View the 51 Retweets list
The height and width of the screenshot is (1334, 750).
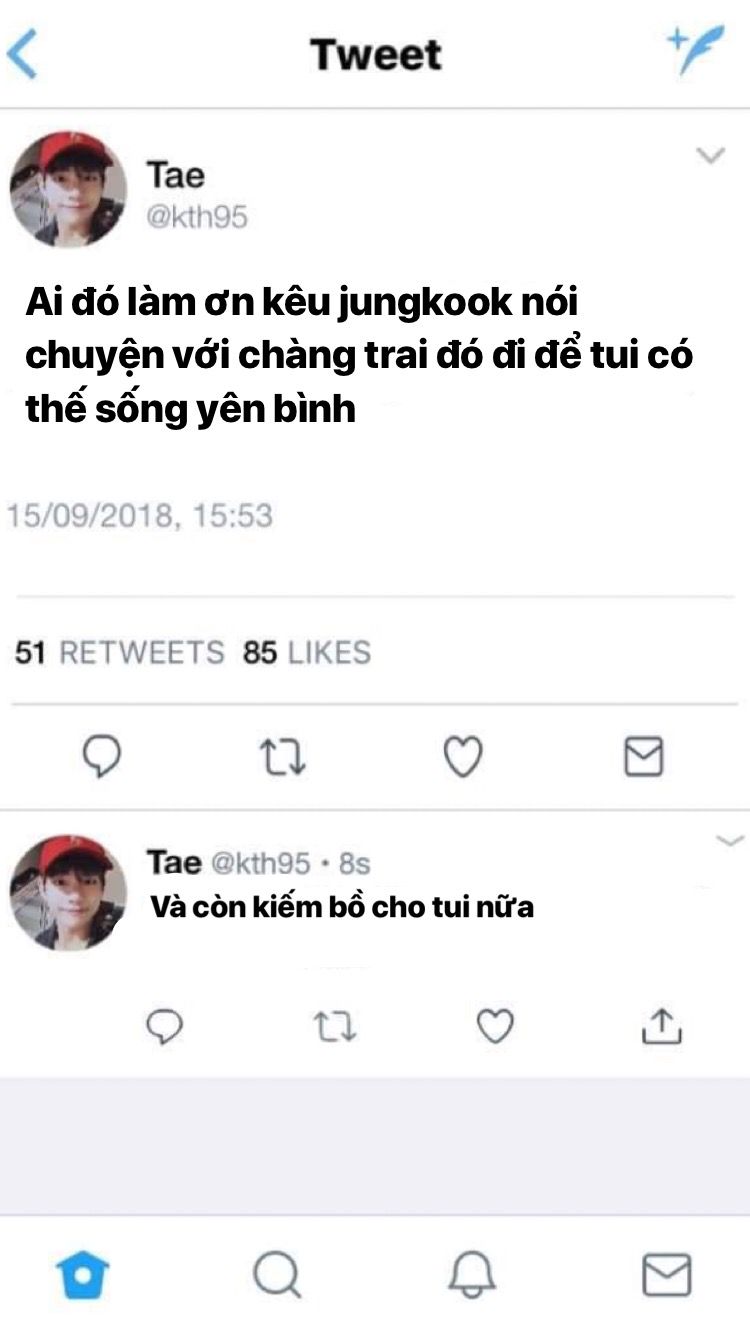[120, 653]
